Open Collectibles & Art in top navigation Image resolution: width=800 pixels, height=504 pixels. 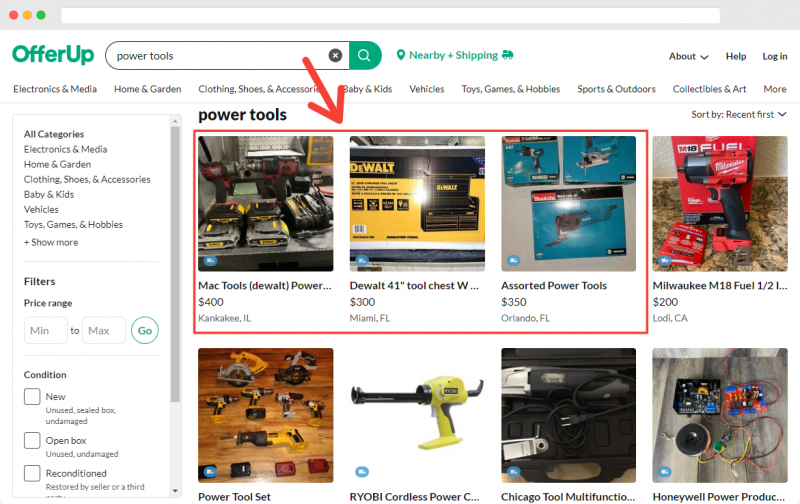[709, 89]
